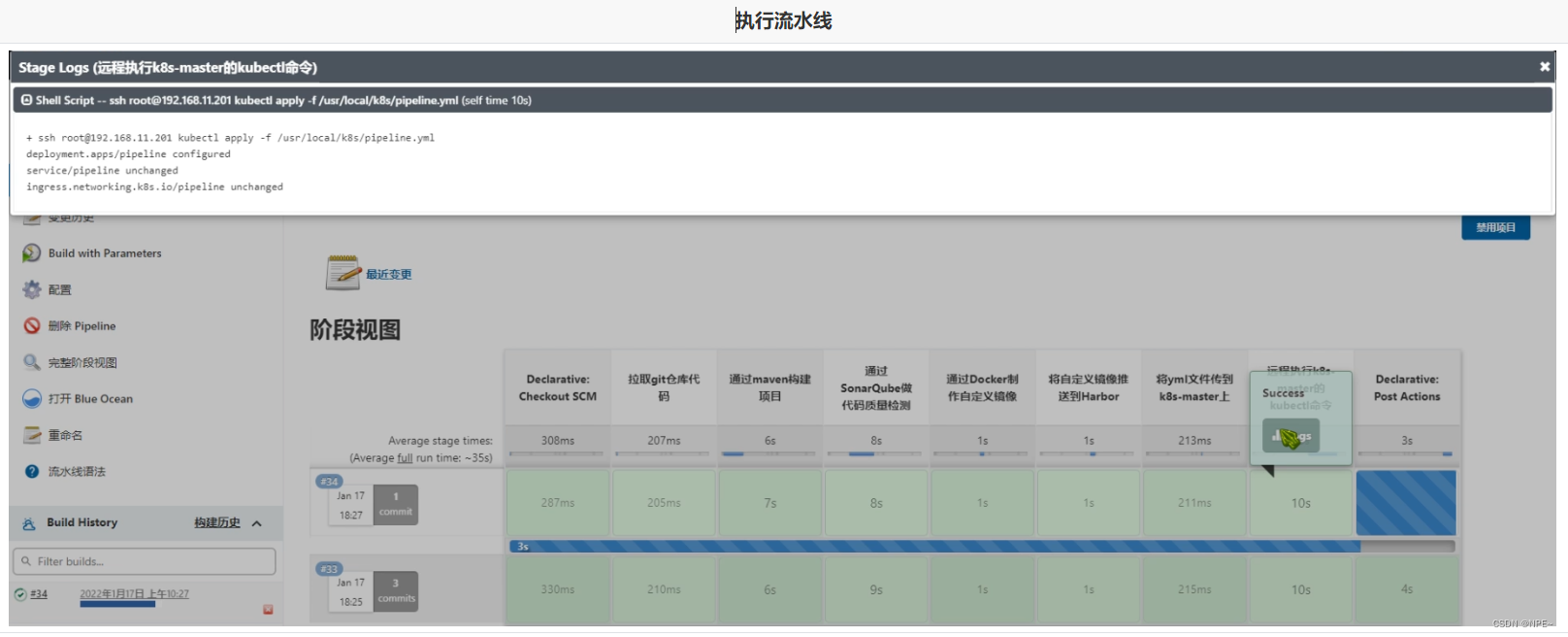Screen dimensions: 1568x637
Task: Select the 210ms git stage cell of #33
Action: point(664,589)
